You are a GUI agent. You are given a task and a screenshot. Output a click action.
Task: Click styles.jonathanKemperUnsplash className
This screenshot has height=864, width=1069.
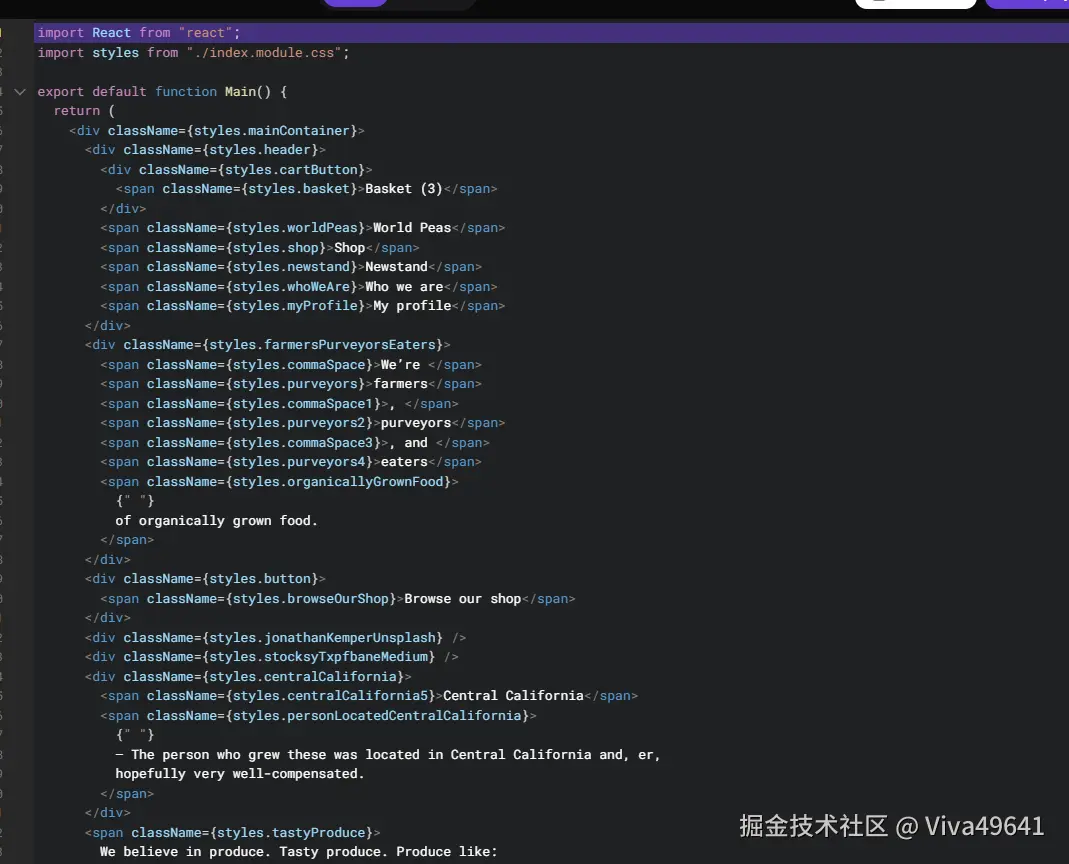pyautogui.click(x=322, y=638)
